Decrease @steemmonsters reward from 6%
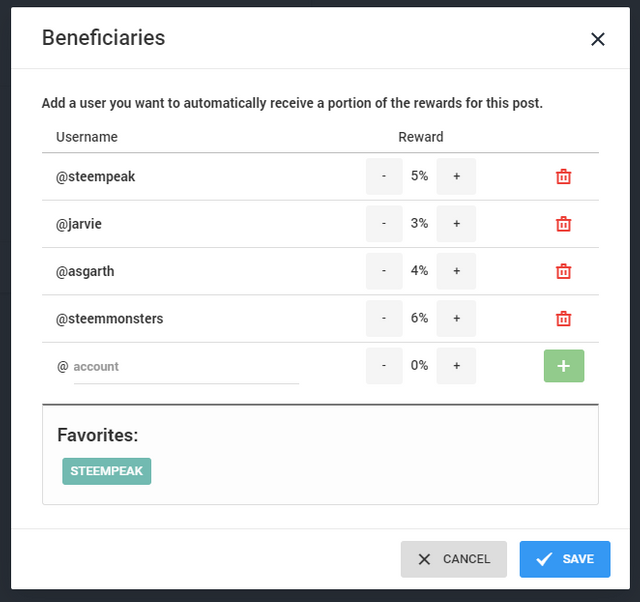This screenshot has height=602, width=640. coord(384,318)
